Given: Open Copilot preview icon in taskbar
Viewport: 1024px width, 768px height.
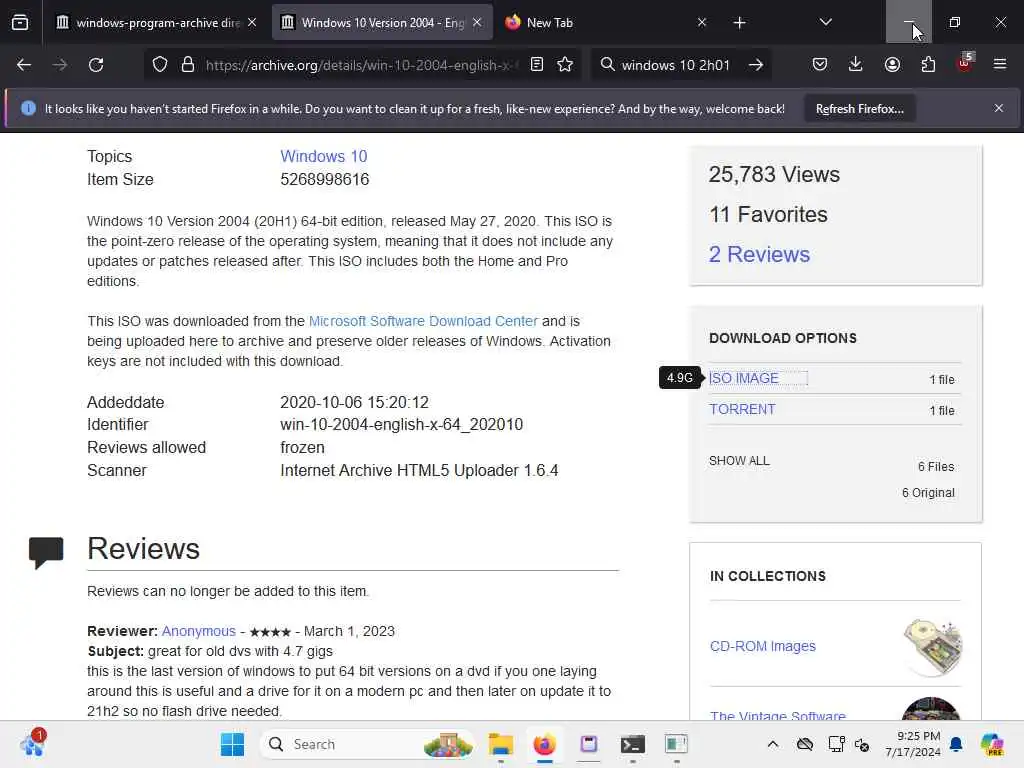Looking at the screenshot, I should 992,744.
